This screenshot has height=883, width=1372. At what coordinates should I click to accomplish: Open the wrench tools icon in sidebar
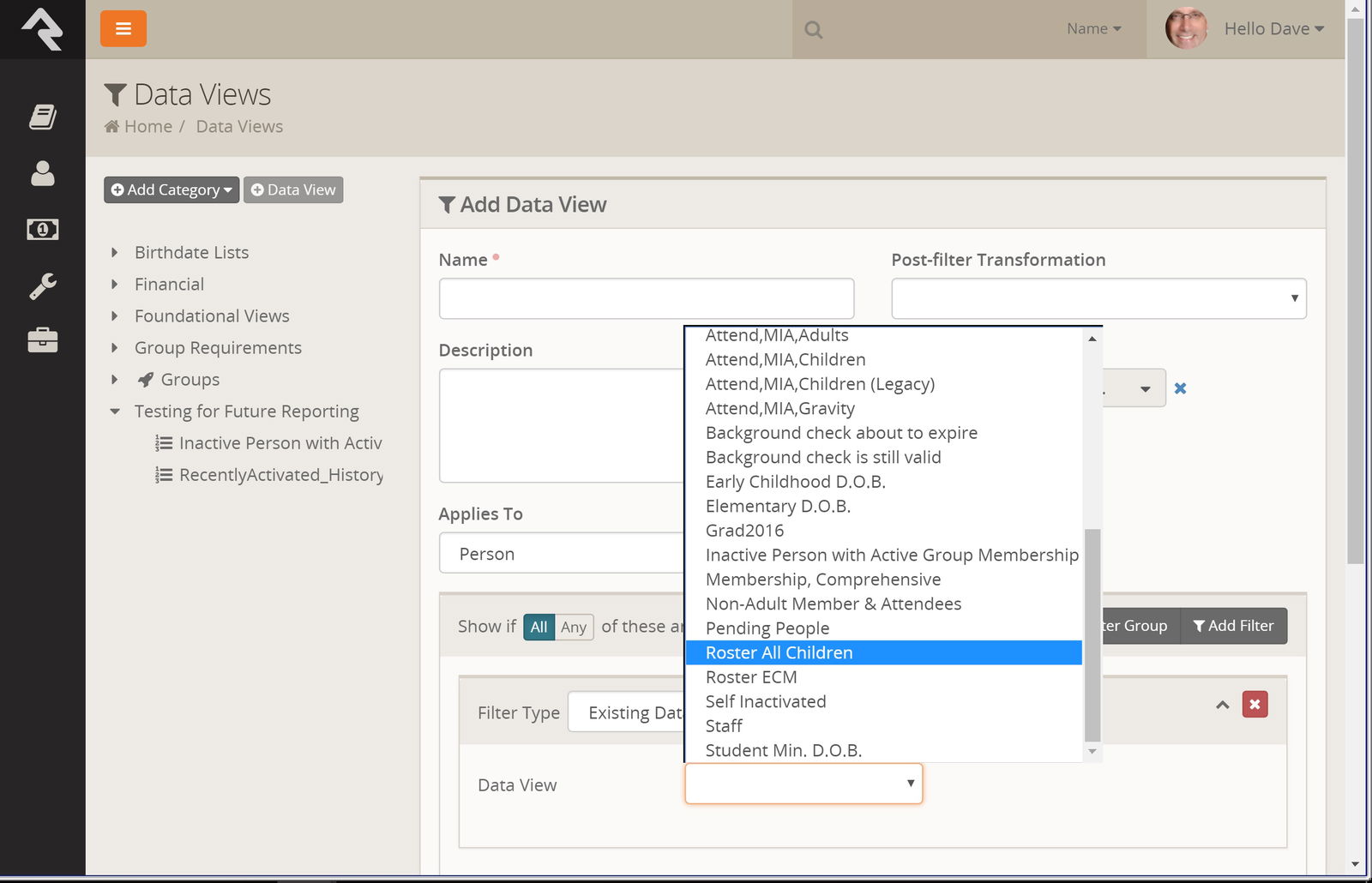[x=42, y=285]
